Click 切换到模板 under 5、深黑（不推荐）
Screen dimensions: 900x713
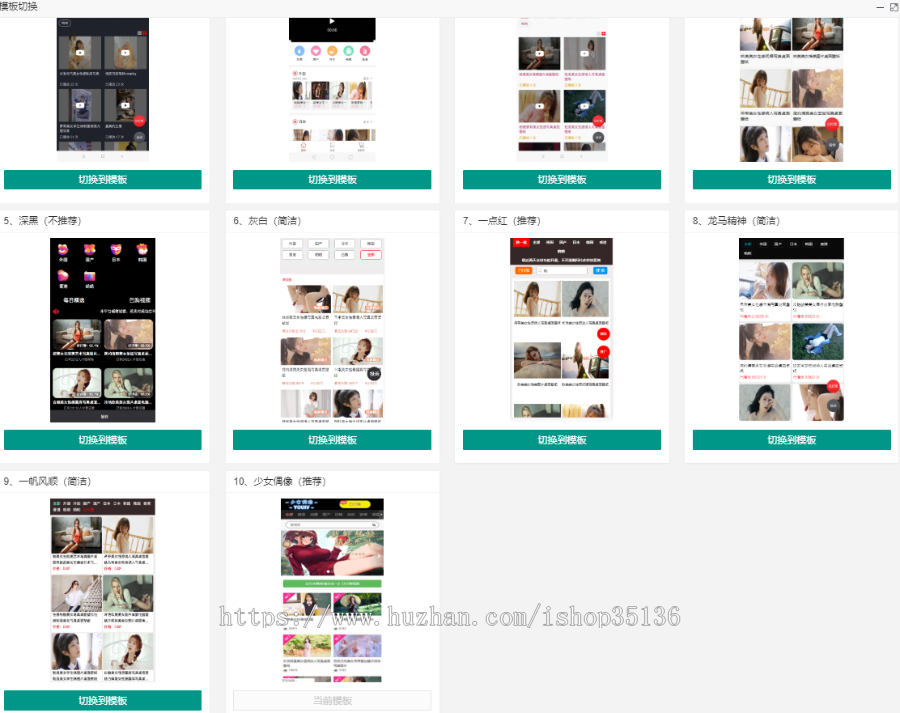(x=103, y=440)
